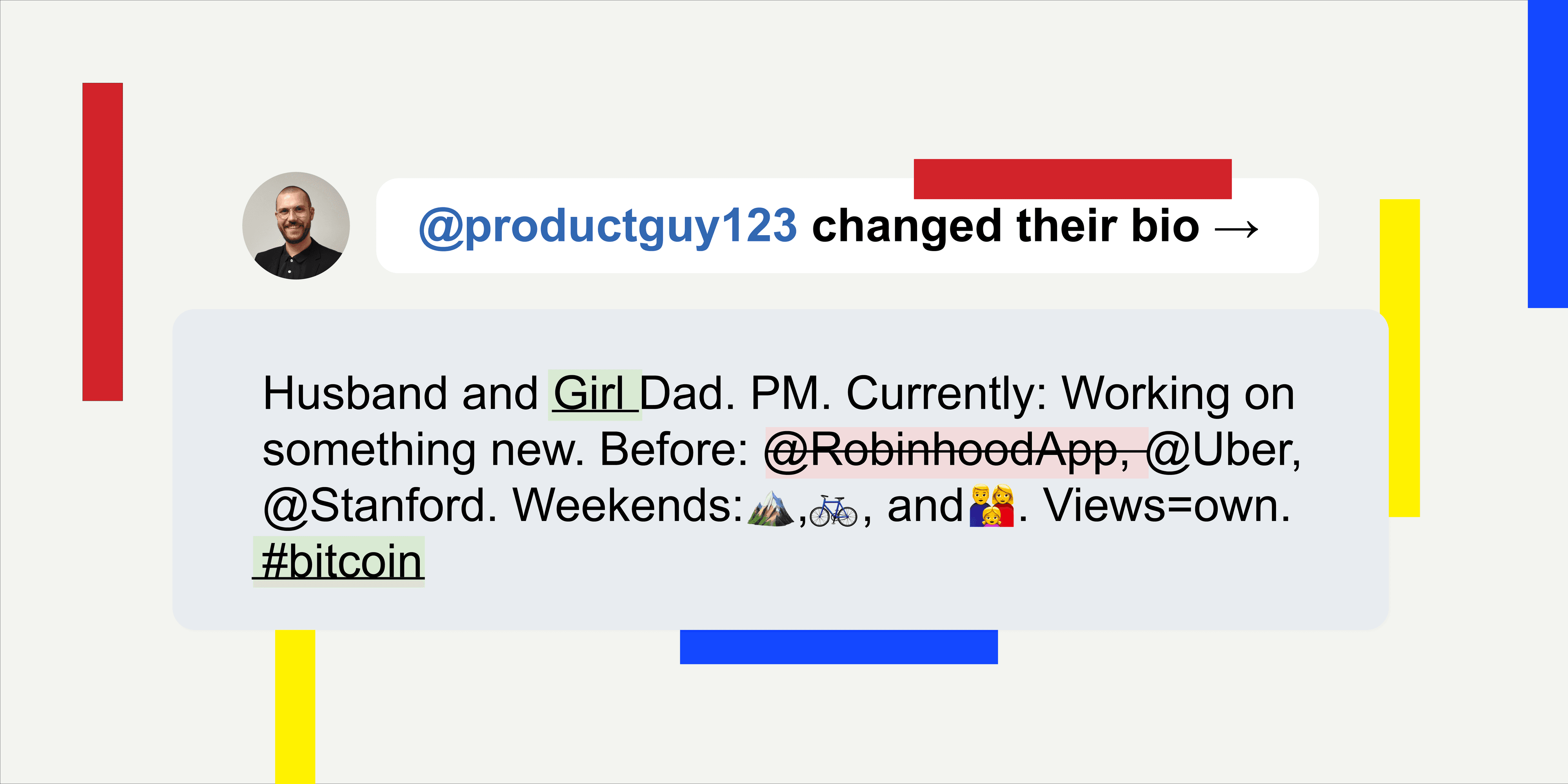This screenshot has width=1568, height=784.
Task: Click the tall red vertical bar
Action: [x=102, y=242]
